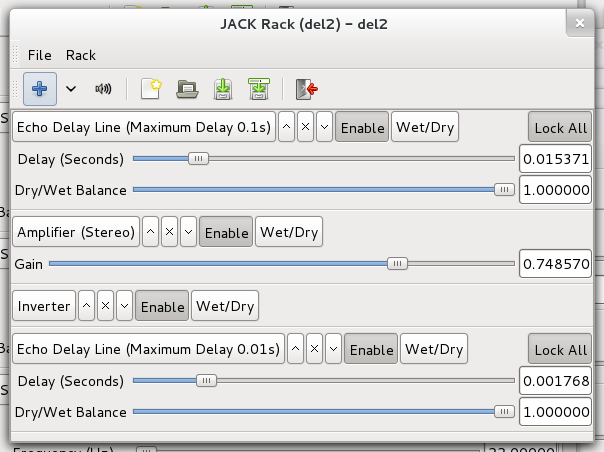604x452 pixels.
Task: Move the 0.01s Echo Delay Line down
Action: coord(333,349)
